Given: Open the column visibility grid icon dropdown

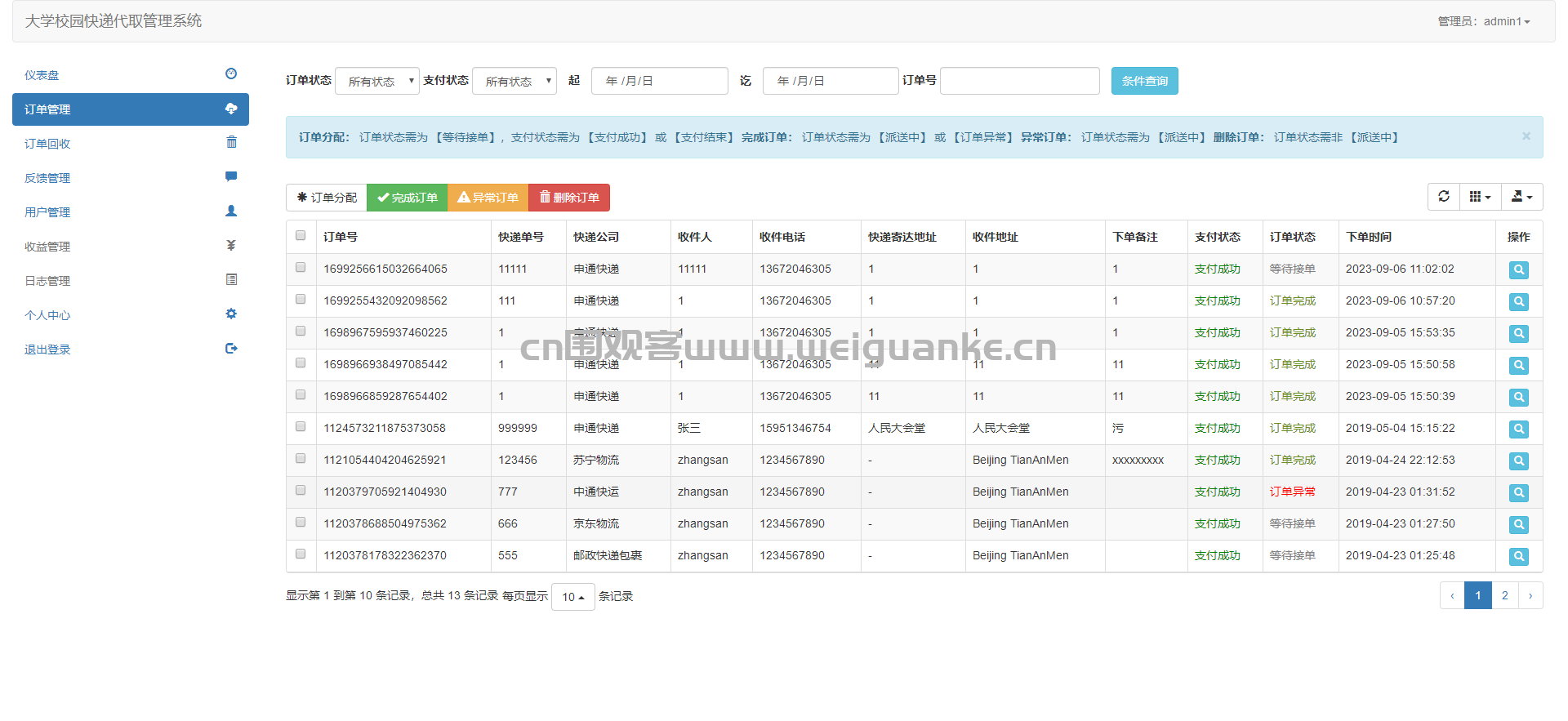Looking at the screenshot, I should (1480, 197).
